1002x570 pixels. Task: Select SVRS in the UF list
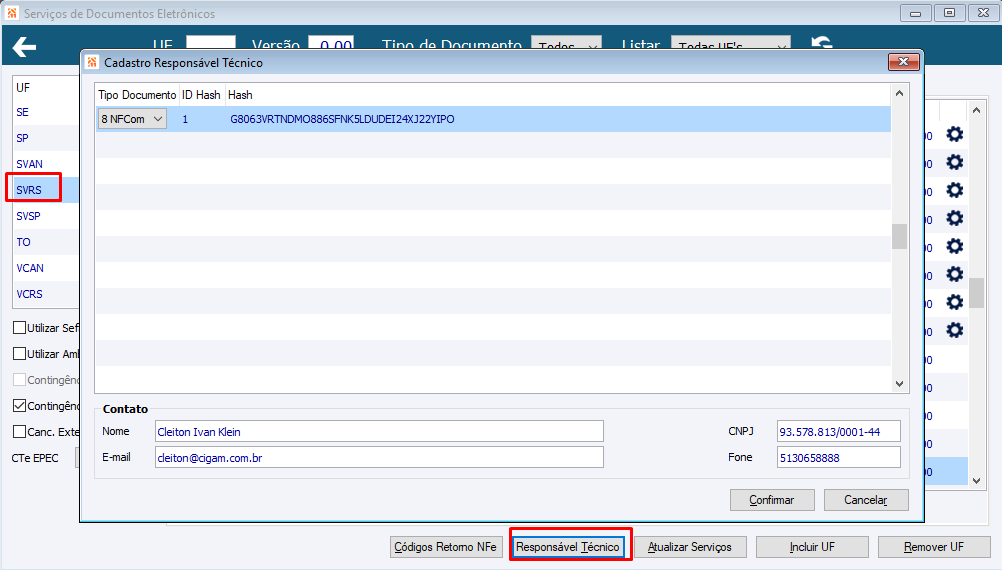(x=29, y=190)
